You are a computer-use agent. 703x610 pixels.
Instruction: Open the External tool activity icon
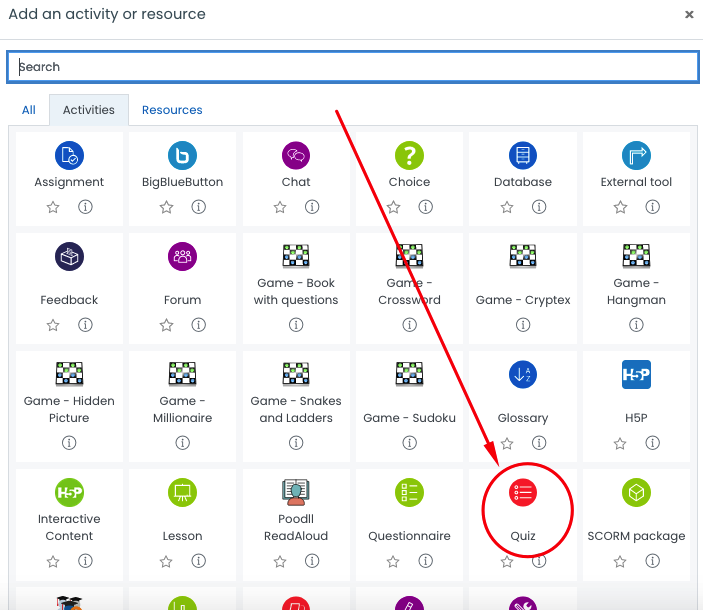(636, 156)
